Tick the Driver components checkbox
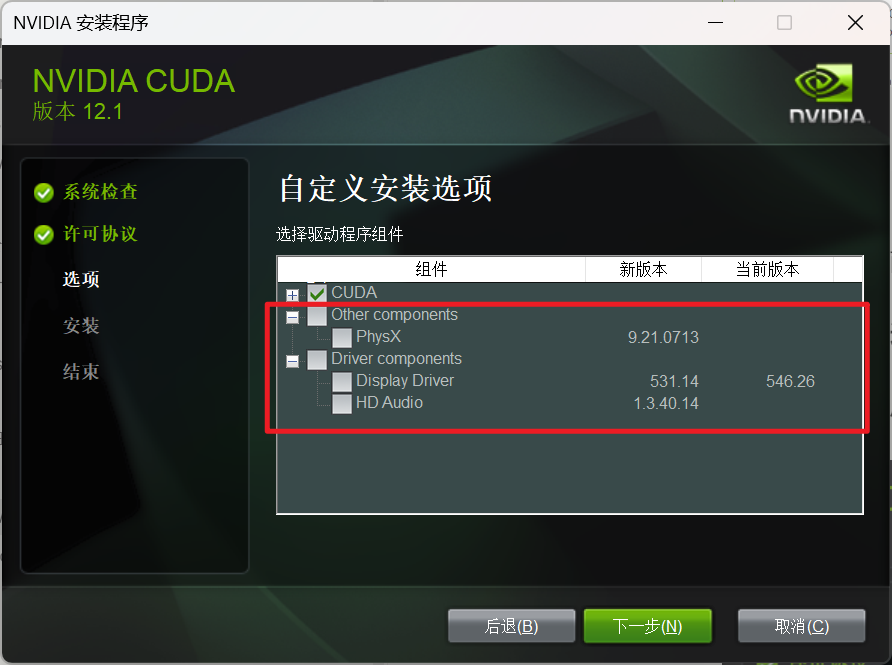This screenshot has width=892, height=665. click(317, 360)
